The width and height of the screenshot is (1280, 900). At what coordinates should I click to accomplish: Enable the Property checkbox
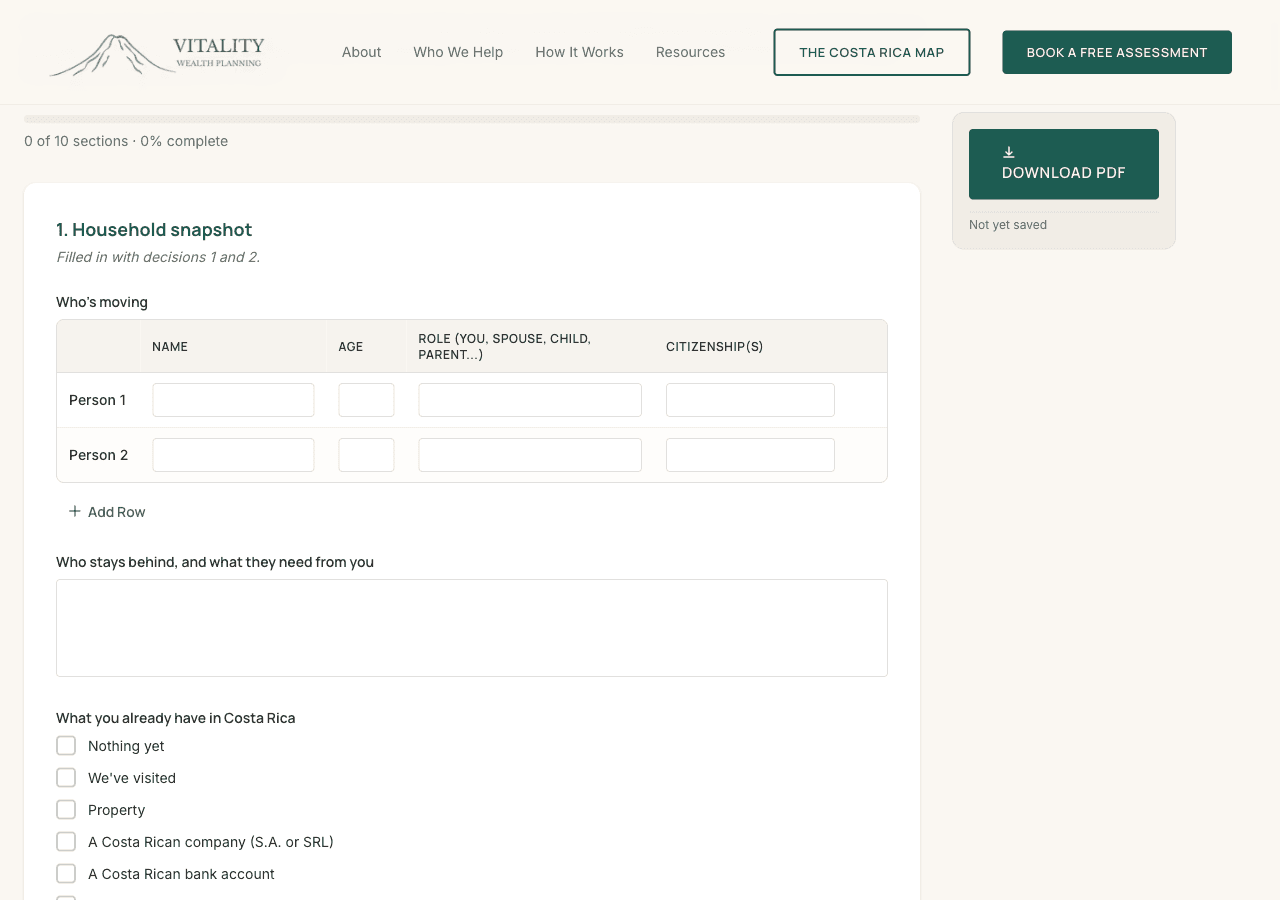(66, 810)
